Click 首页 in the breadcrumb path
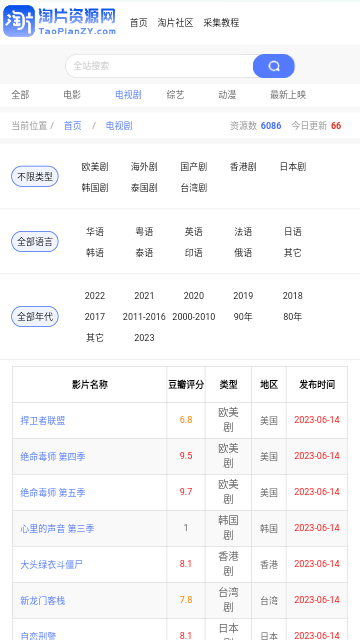This screenshot has width=360, height=640. (73, 126)
